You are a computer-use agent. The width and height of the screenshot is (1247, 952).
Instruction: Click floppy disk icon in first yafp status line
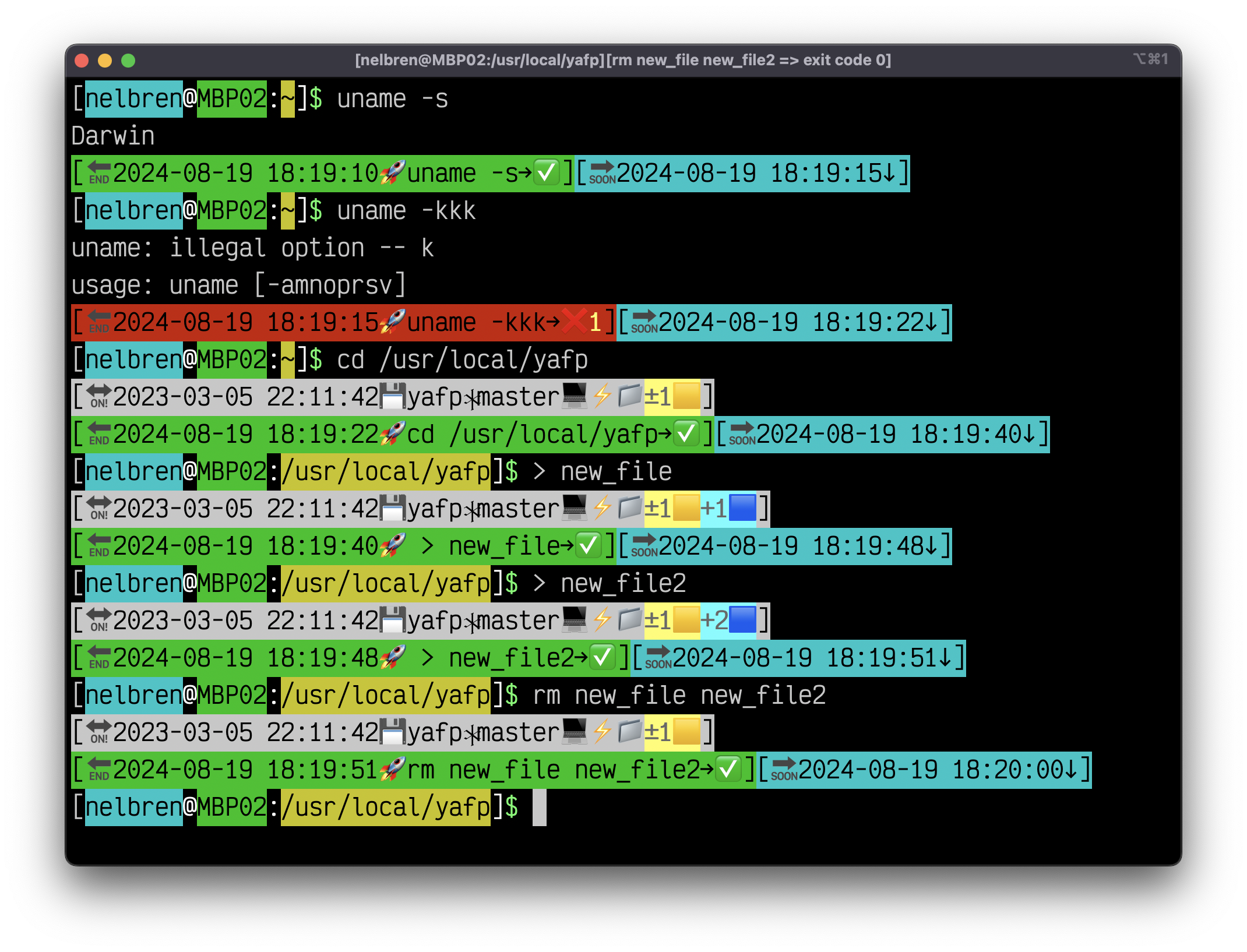coord(393,397)
